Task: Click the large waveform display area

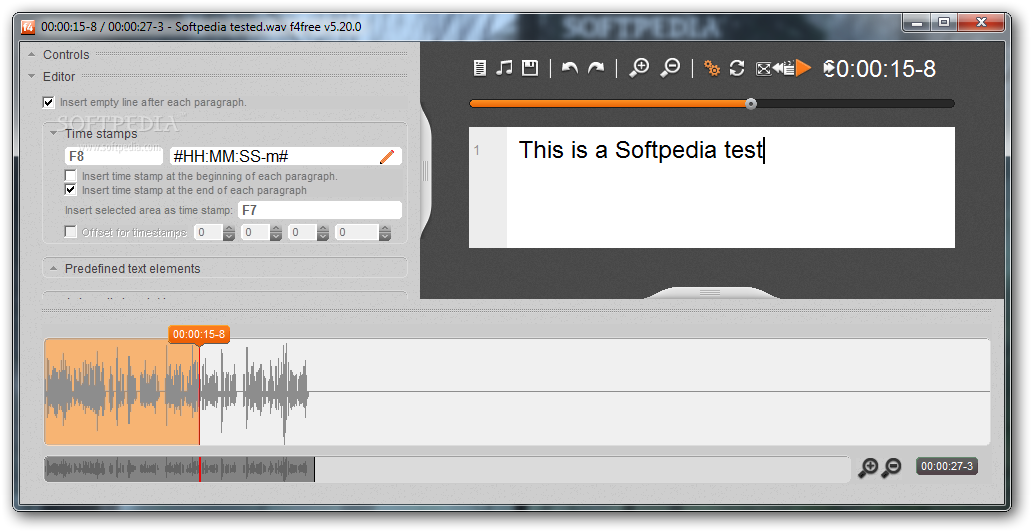Action: coord(517,392)
